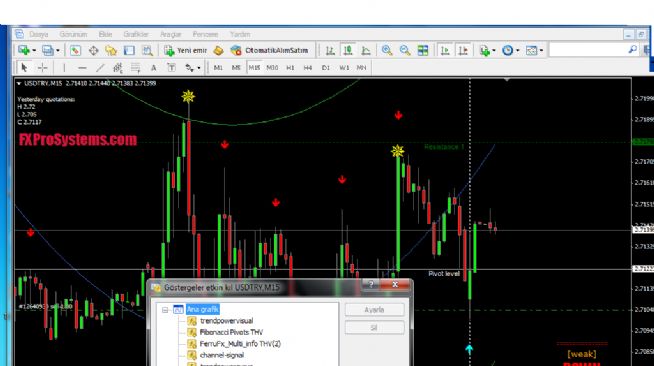This screenshot has width=654, height=366.
Task: Zoom out of the chart
Action: click(405, 50)
